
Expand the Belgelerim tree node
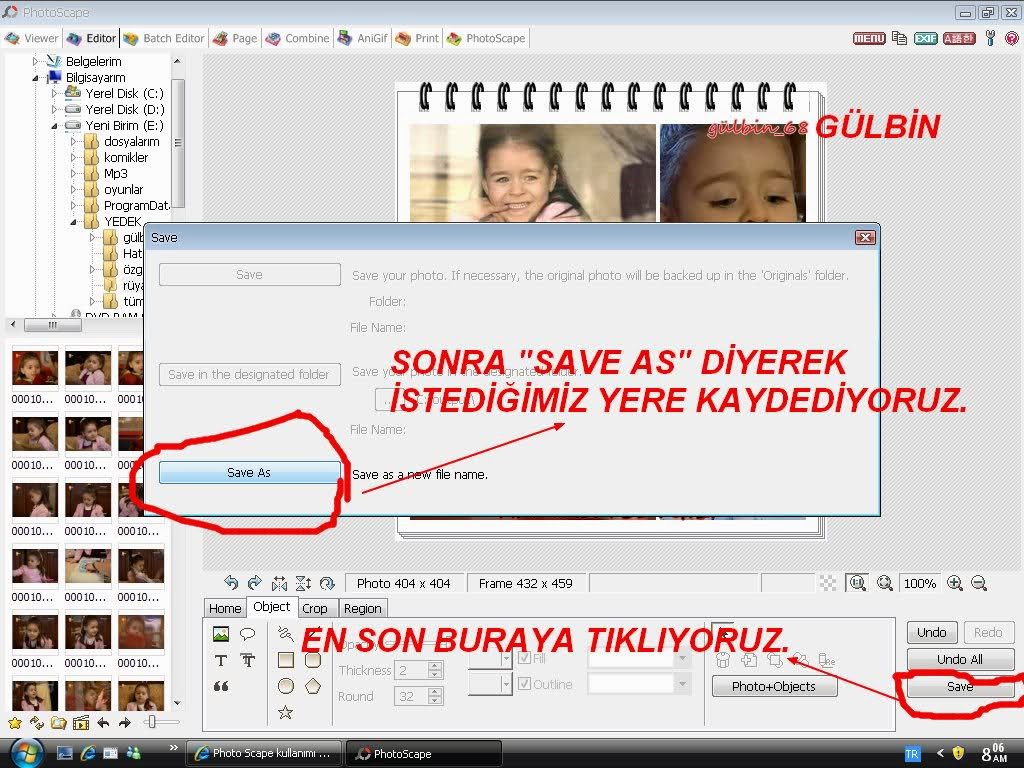(36, 61)
